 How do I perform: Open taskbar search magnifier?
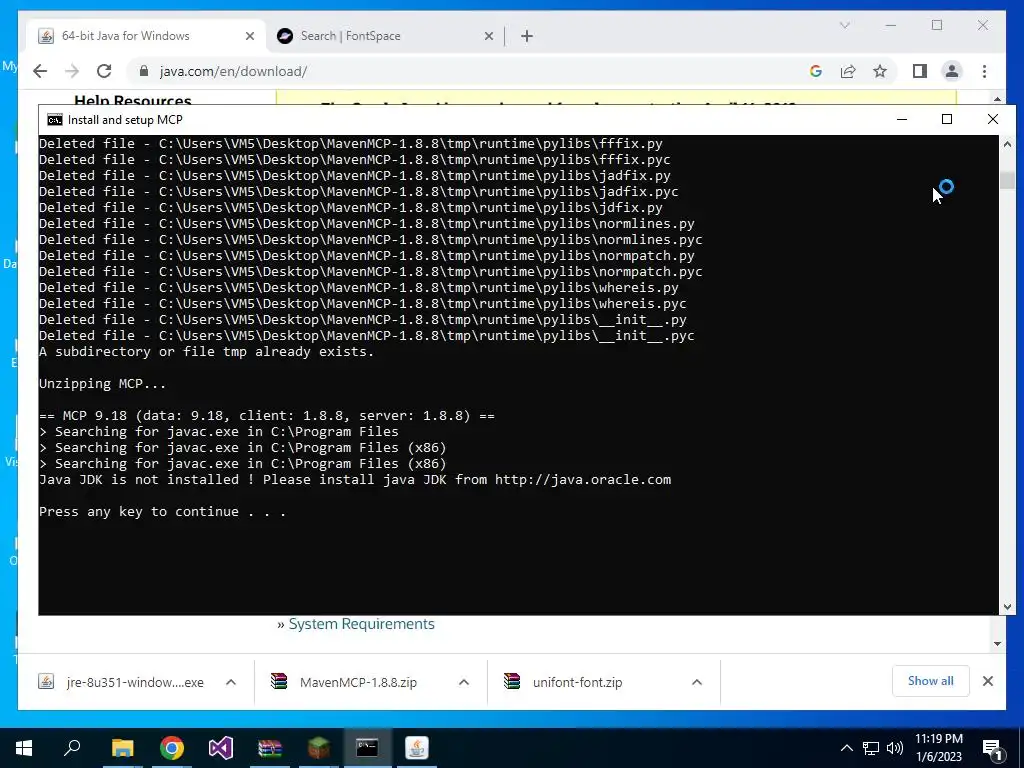tap(72, 748)
